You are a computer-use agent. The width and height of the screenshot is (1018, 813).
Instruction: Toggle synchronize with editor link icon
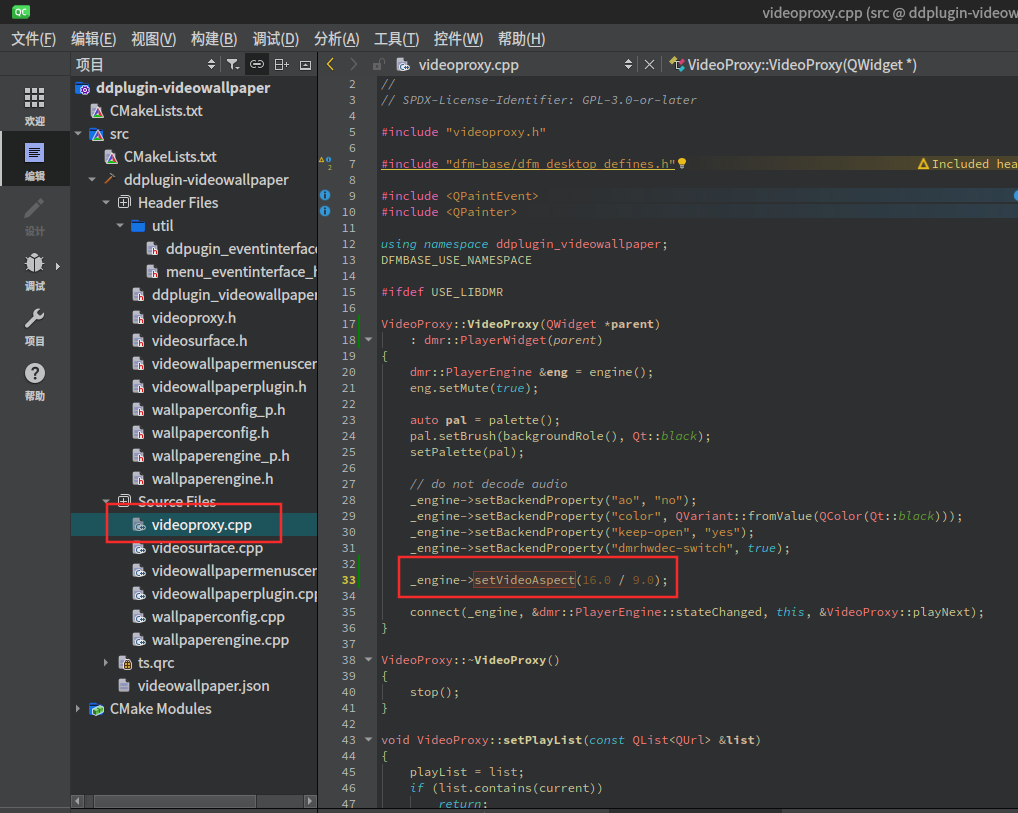click(x=257, y=64)
